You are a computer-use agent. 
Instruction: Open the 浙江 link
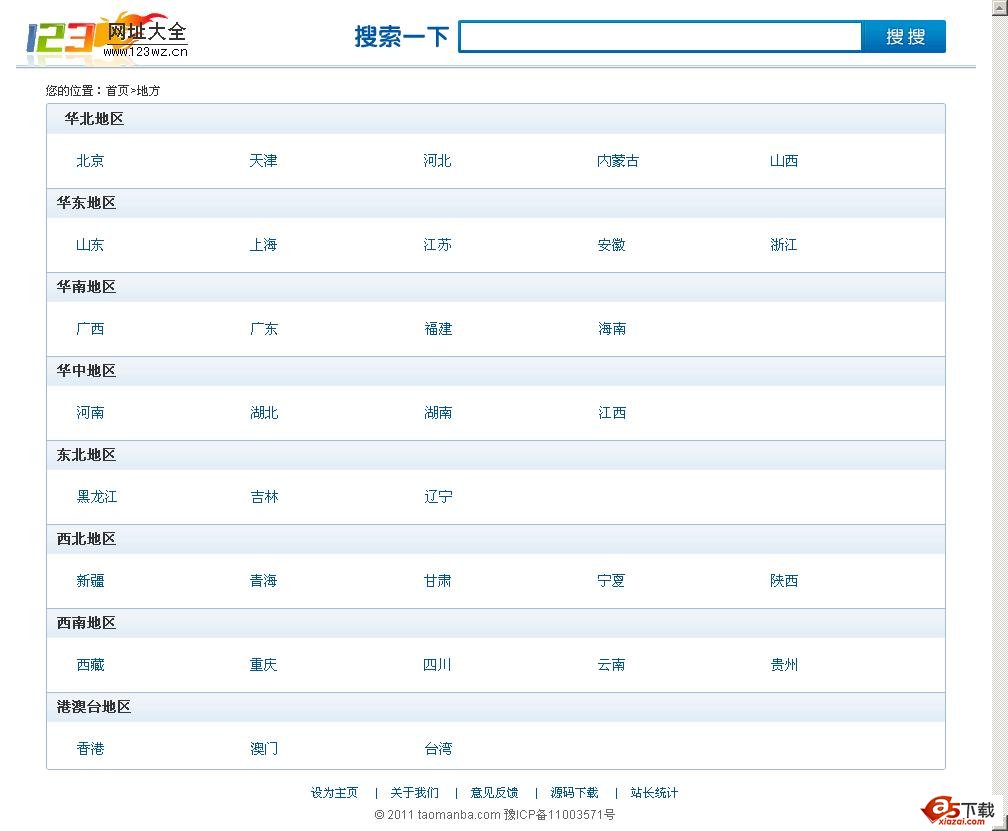(x=784, y=245)
